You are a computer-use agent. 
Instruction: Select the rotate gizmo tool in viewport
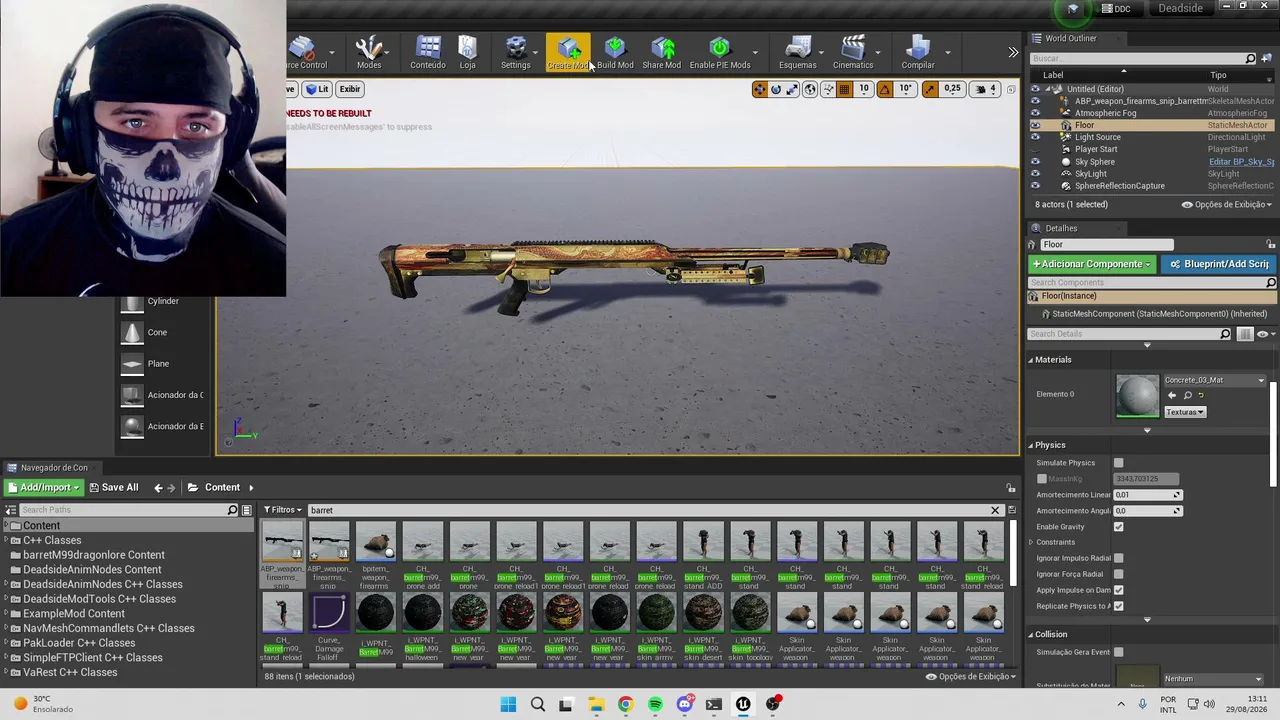pos(776,89)
